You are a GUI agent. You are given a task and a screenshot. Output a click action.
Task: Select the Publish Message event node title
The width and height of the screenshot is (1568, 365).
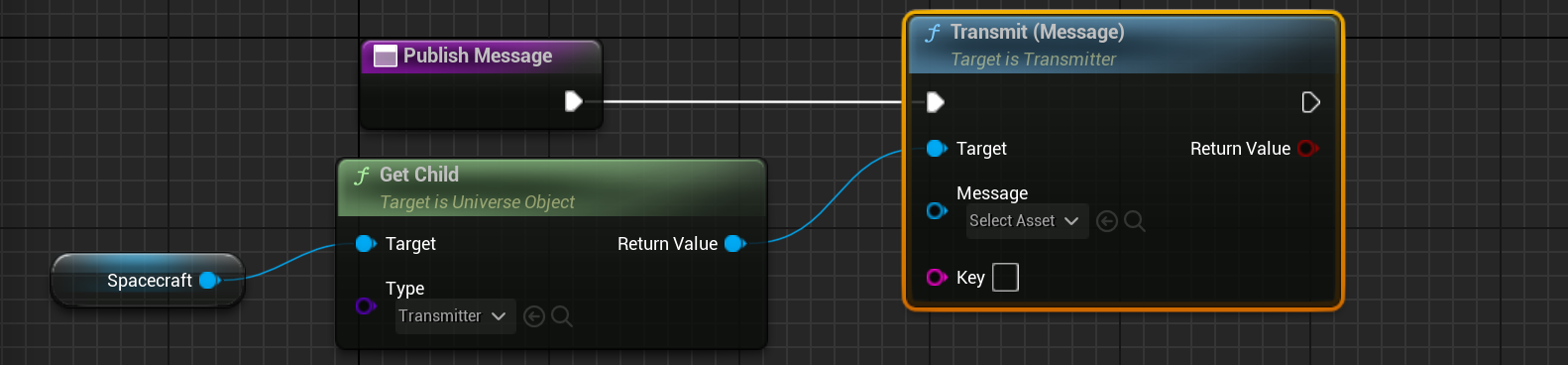(478, 56)
